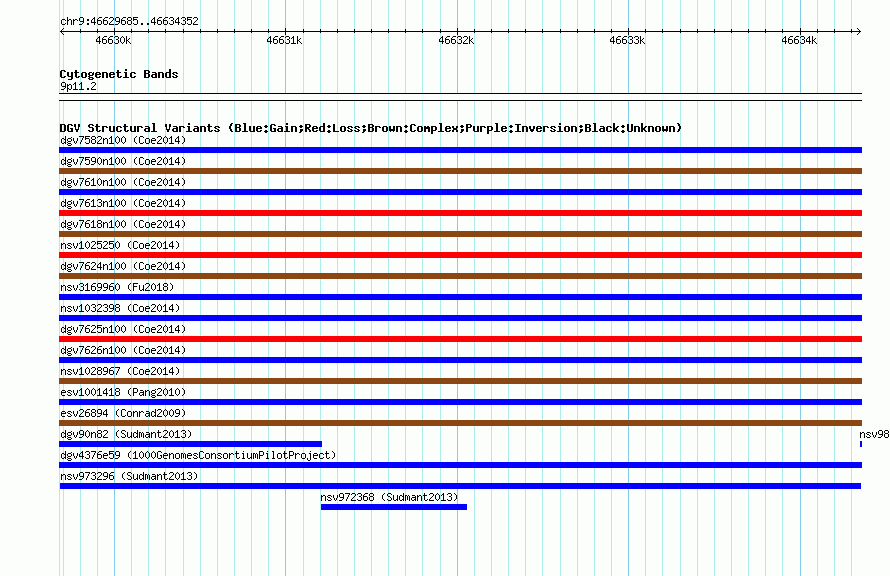
Task: Click the nsv1032398 (Coe2014) label
Action: click(x=120, y=308)
